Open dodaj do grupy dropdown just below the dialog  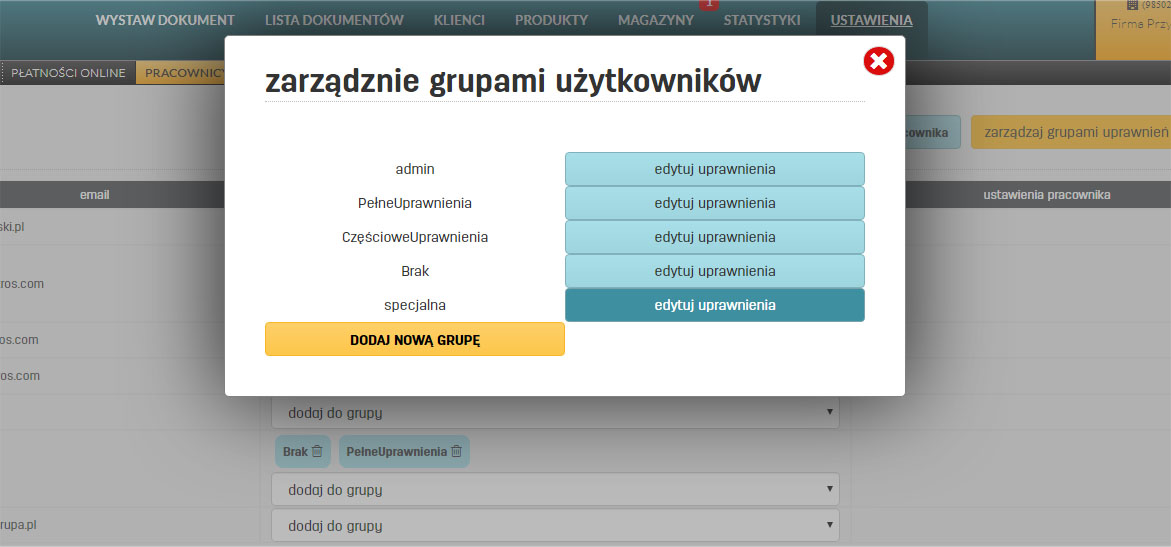point(556,412)
